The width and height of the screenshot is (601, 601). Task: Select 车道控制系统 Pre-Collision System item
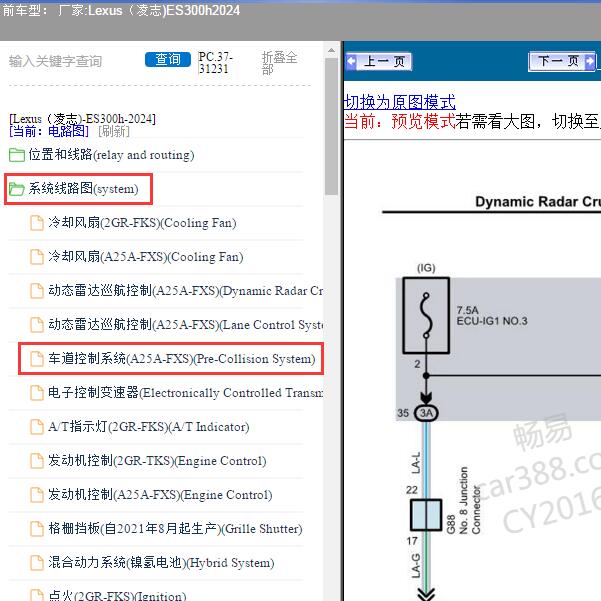182,359
